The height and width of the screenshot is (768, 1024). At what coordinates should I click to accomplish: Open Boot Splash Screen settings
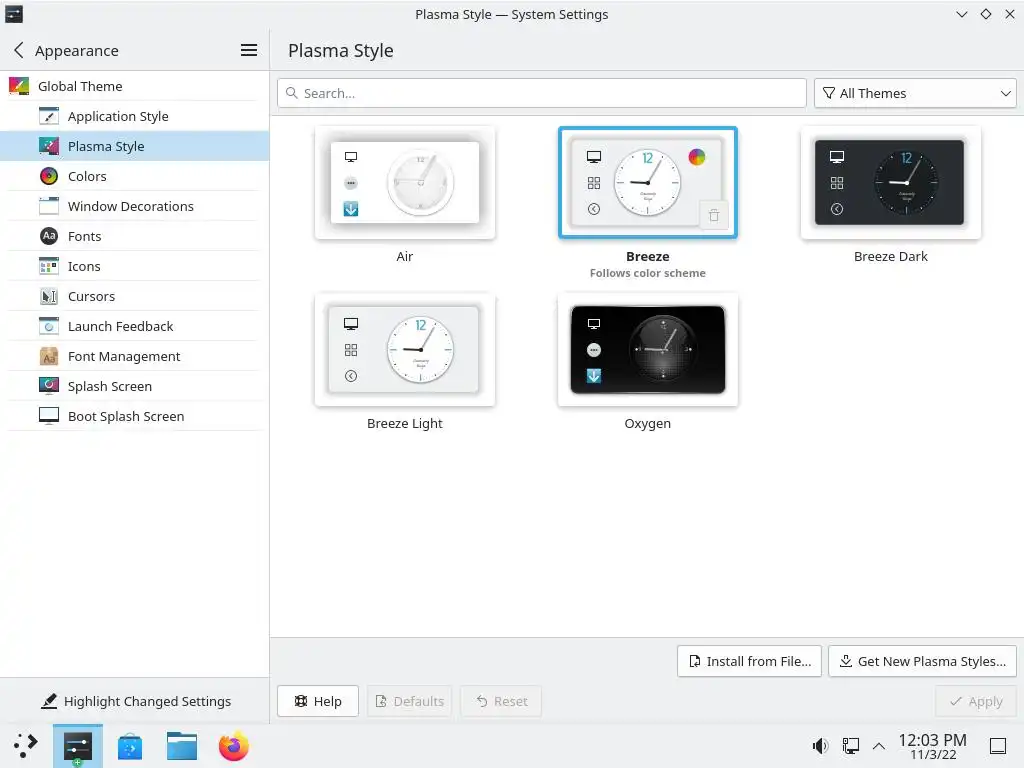[x=135, y=417]
